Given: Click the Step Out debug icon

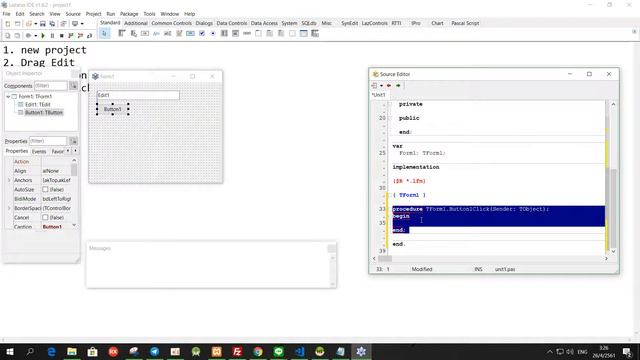Looking at the screenshot, I should 89,36.
